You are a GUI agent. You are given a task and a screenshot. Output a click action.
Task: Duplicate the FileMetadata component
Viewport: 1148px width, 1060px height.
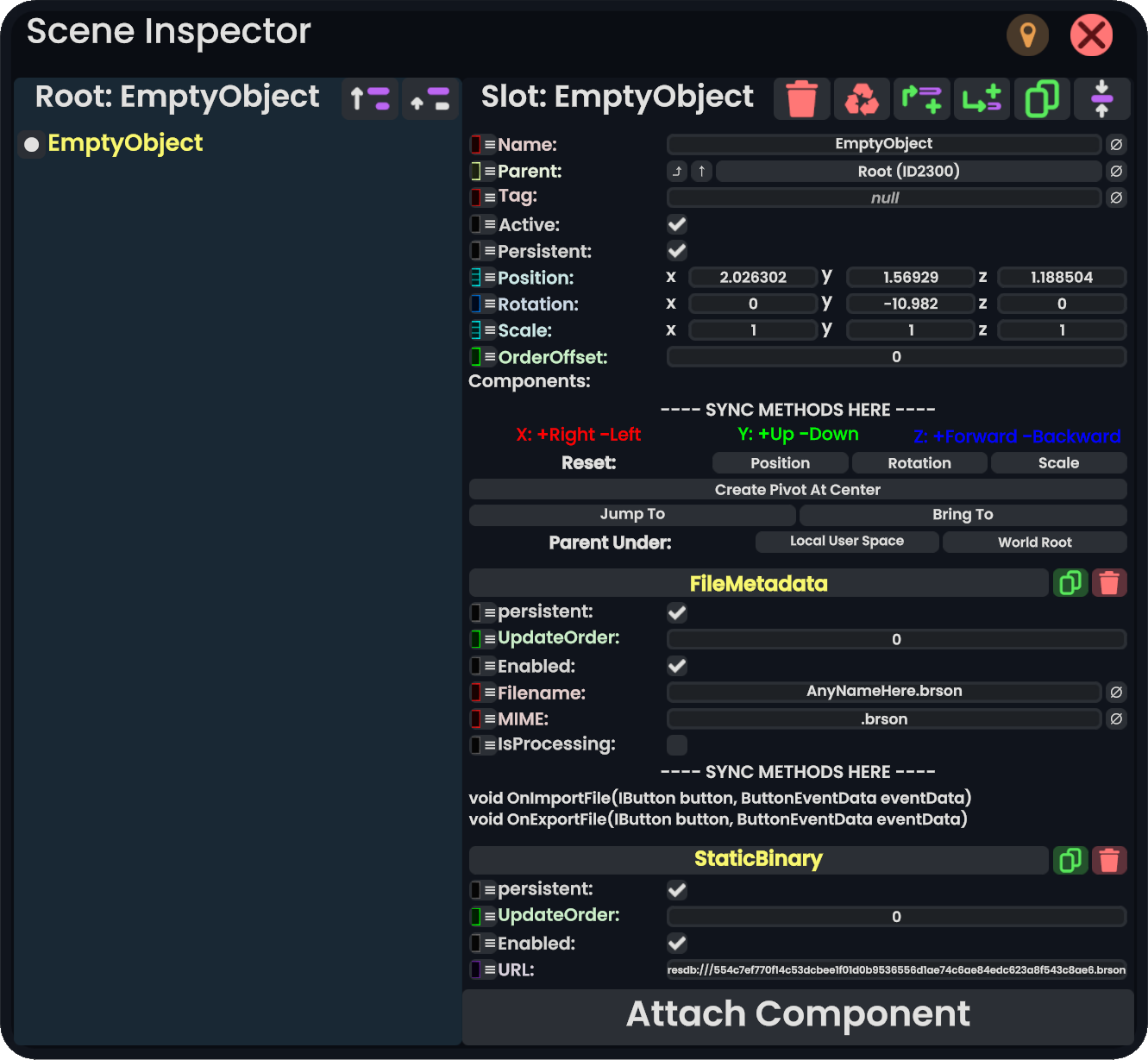(1070, 583)
